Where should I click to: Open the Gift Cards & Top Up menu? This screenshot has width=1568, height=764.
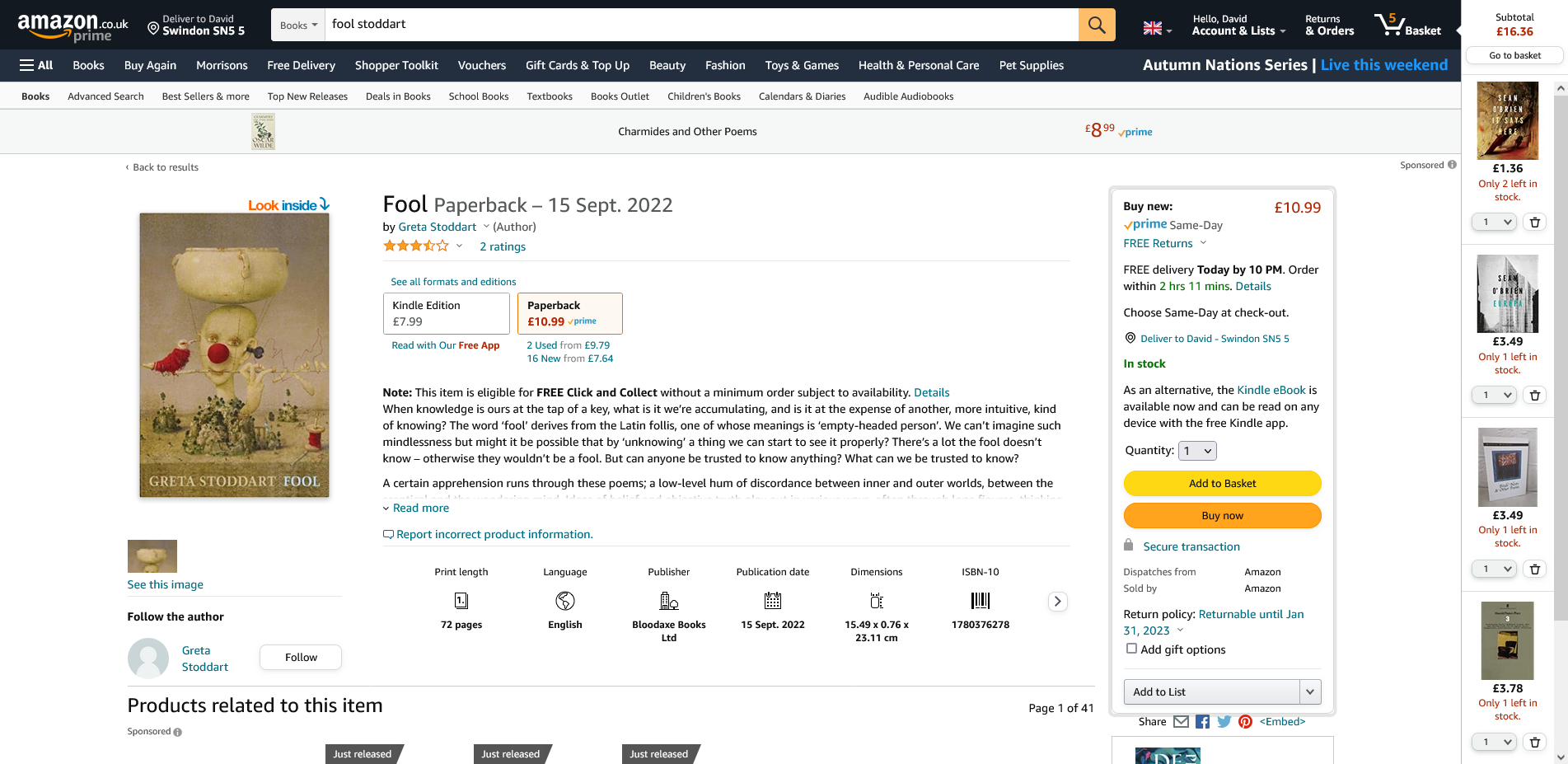pos(577,65)
